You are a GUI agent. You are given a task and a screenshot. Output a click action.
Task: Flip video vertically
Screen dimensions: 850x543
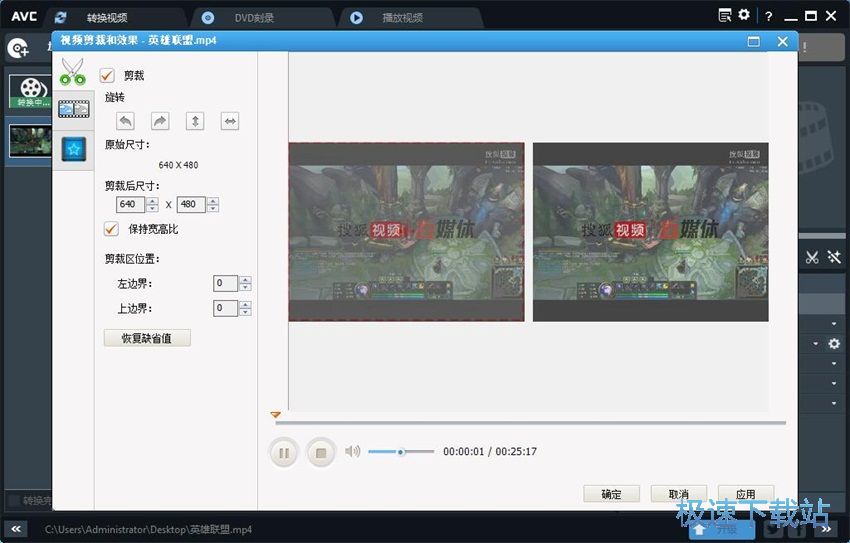point(195,121)
